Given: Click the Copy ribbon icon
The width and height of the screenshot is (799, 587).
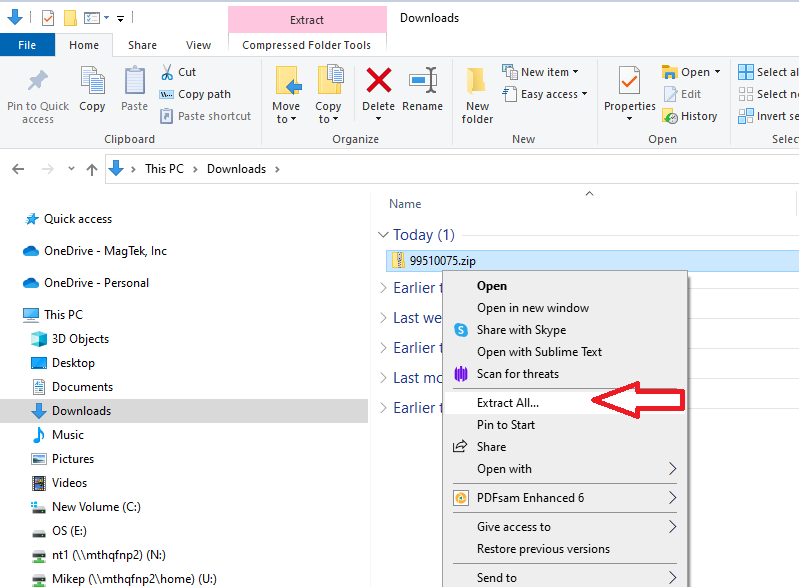Looking at the screenshot, I should (92, 81).
